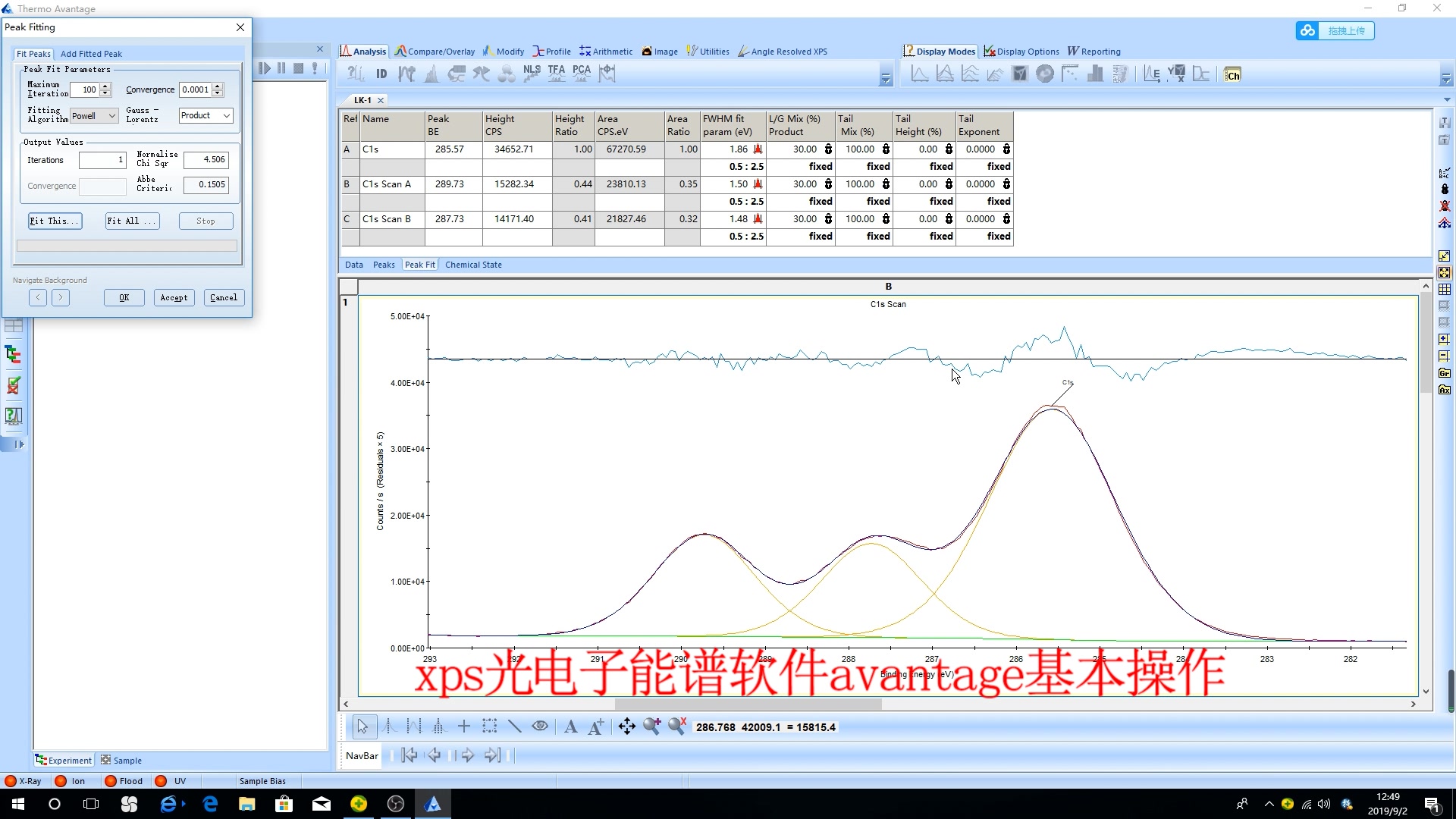Image resolution: width=1456 pixels, height=819 pixels.
Task: Click the PCA analysis toolbar icon
Action: click(x=582, y=74)
